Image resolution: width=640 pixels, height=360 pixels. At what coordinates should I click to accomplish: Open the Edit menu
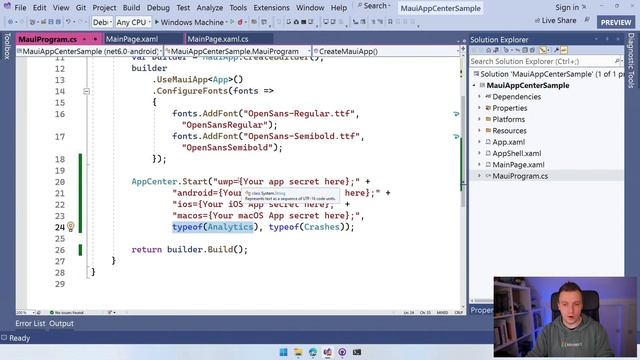click(x=40, y=7)
